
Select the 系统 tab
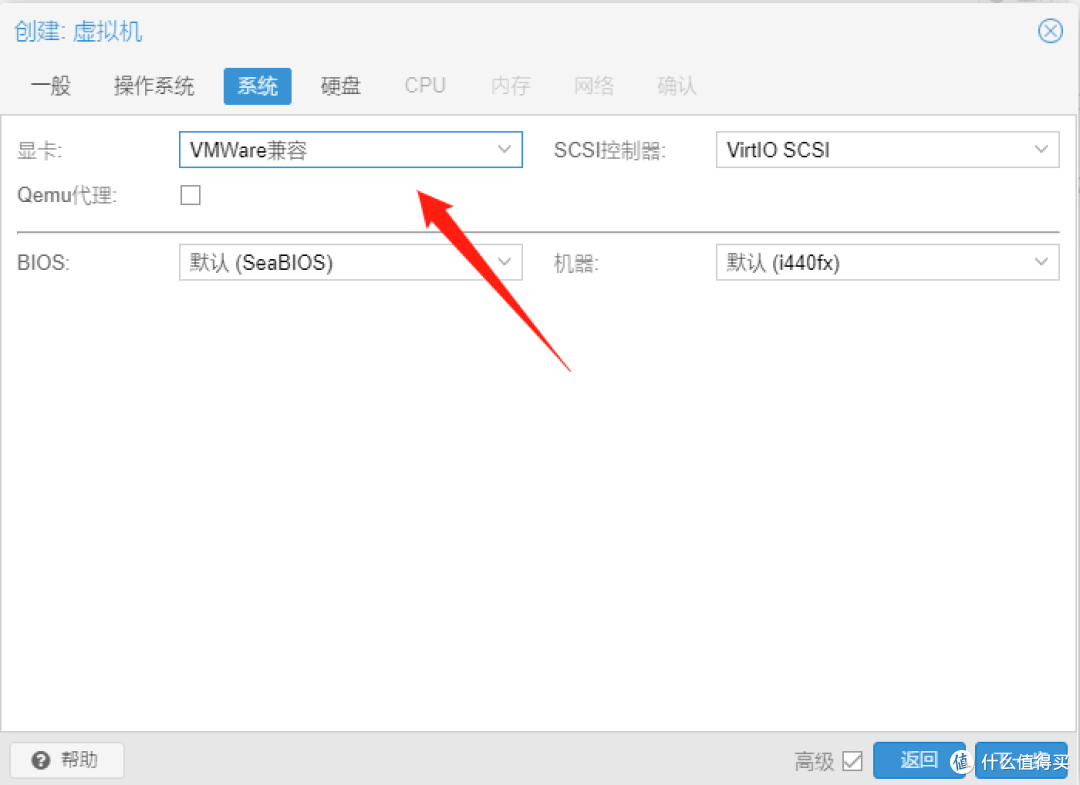257,86
